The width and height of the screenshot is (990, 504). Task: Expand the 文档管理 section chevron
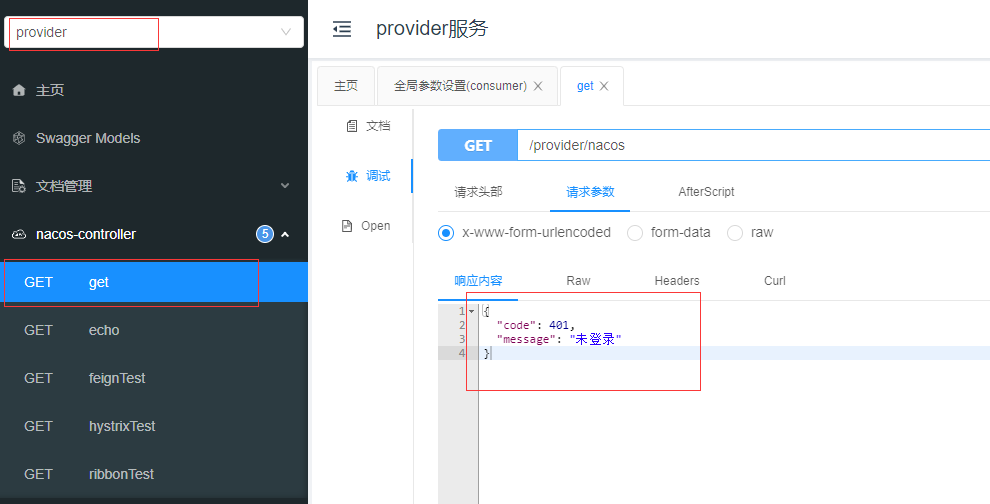pyautogui.click(x=285, y=186)
